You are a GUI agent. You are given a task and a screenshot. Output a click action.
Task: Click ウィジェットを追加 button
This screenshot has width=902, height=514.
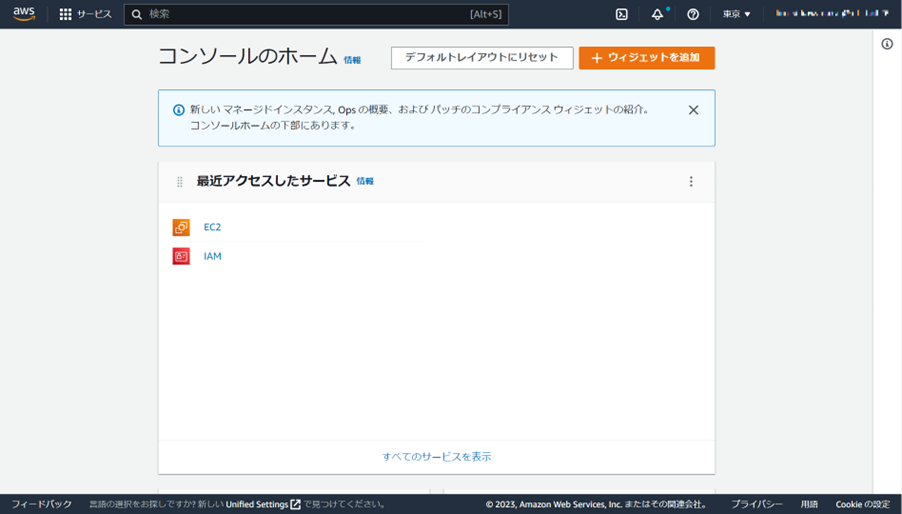(x=646, y=58)
